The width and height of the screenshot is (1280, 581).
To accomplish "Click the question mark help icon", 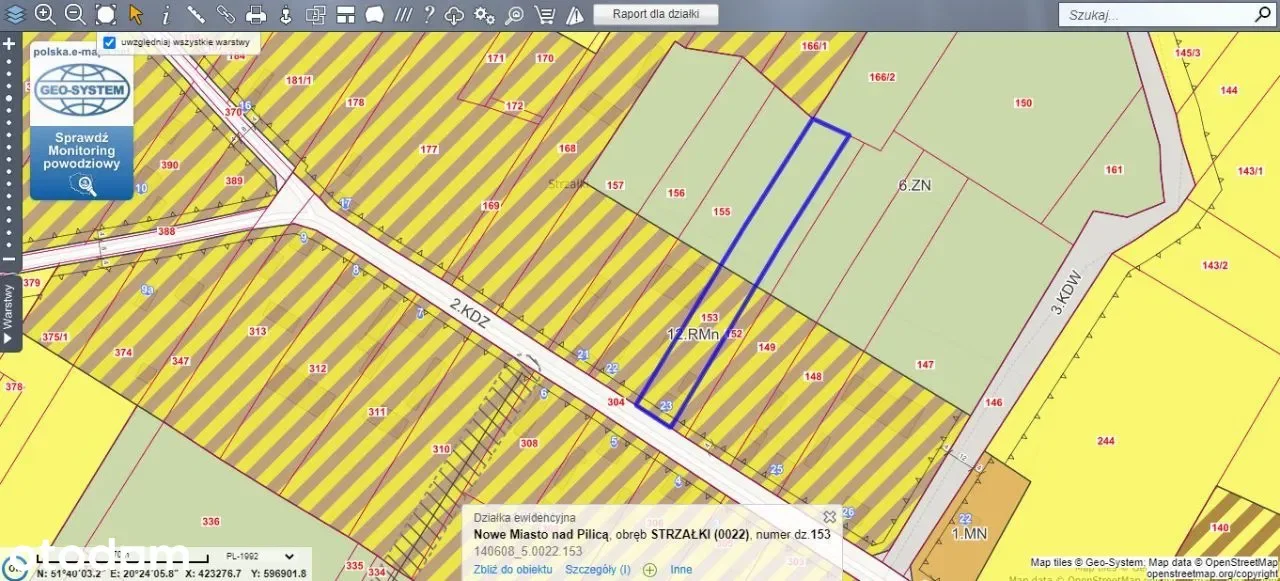I will coord(428,14).
